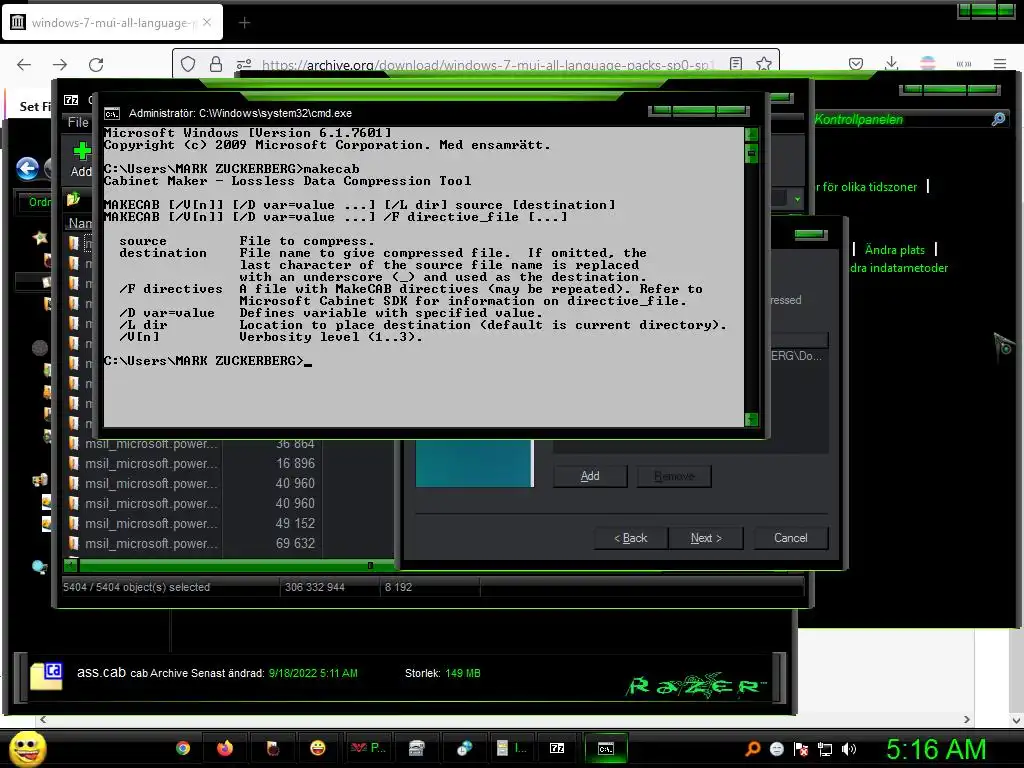Image resolution: width=1024 pixels, height=768 pixels.
Task: Open the 'för olika tidszoner' link
Action: 869,187
